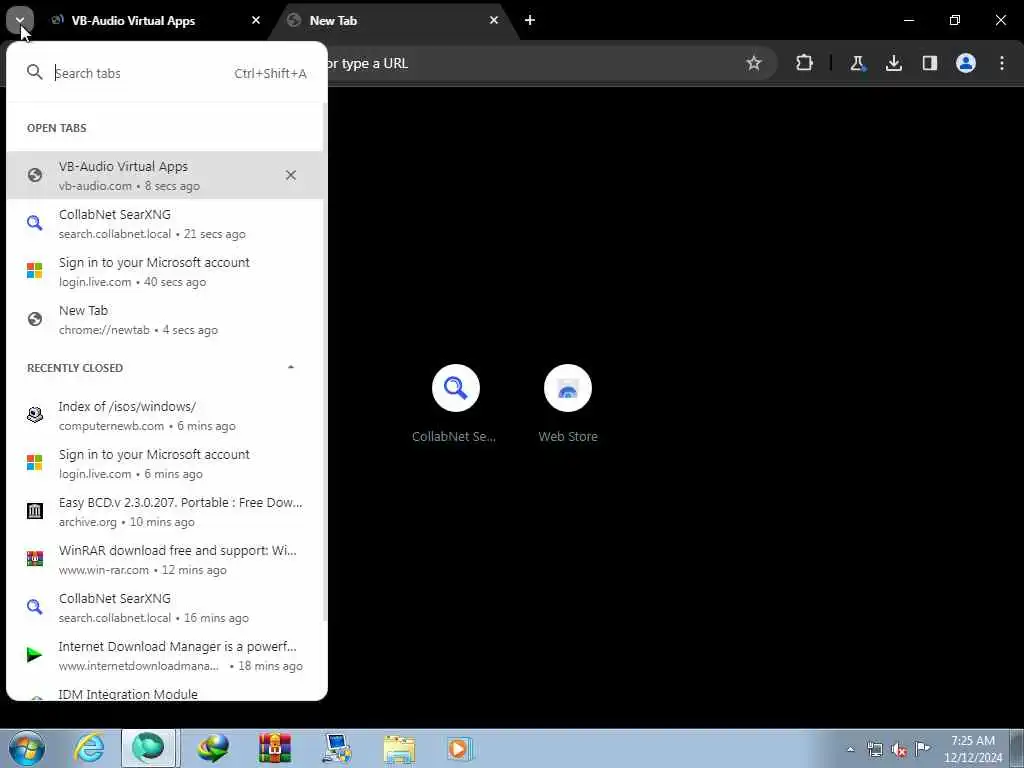Click the WinRAR favicon in recently closed
Image resolution: width=1024 pixels, height=768 pixels.
(35, 558)
